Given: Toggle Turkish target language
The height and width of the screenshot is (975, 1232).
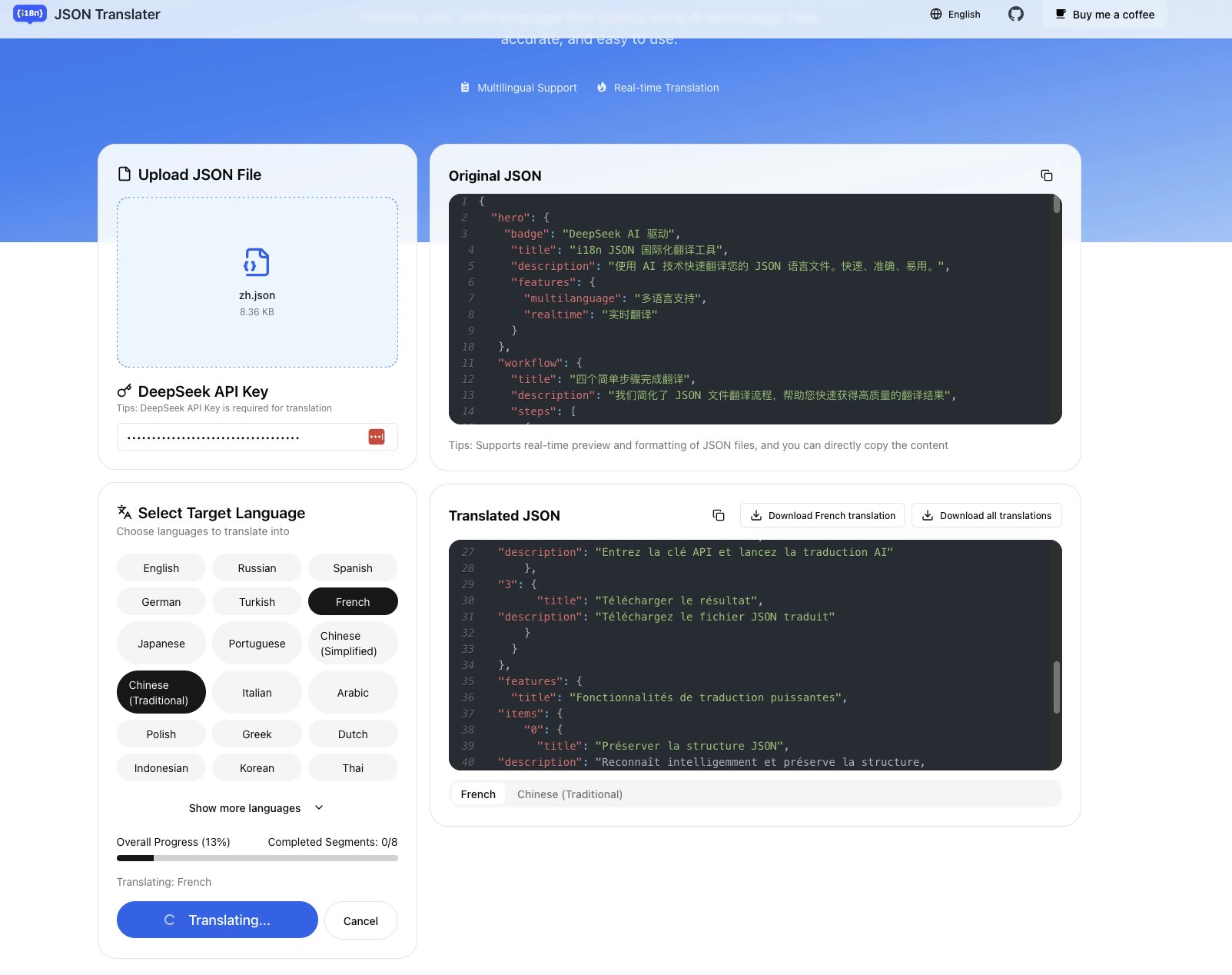Looking at the screenshot, I should 257,601.
